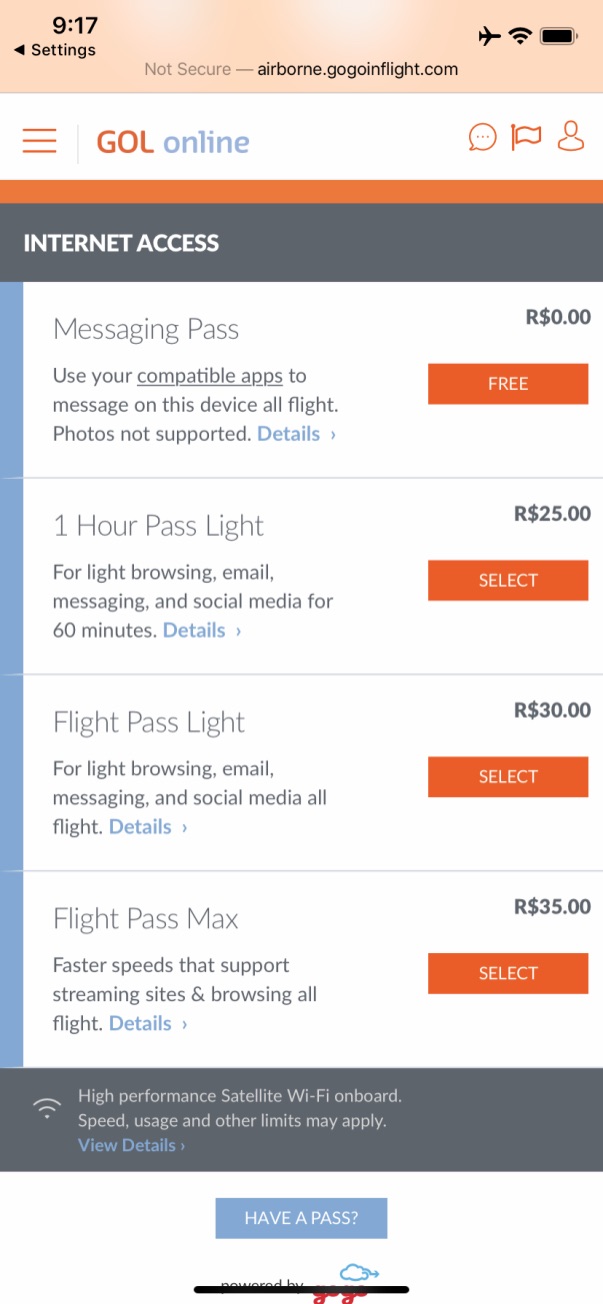
Task: Expand Details for Messaging Pass
Action: (x=296, y=434)
